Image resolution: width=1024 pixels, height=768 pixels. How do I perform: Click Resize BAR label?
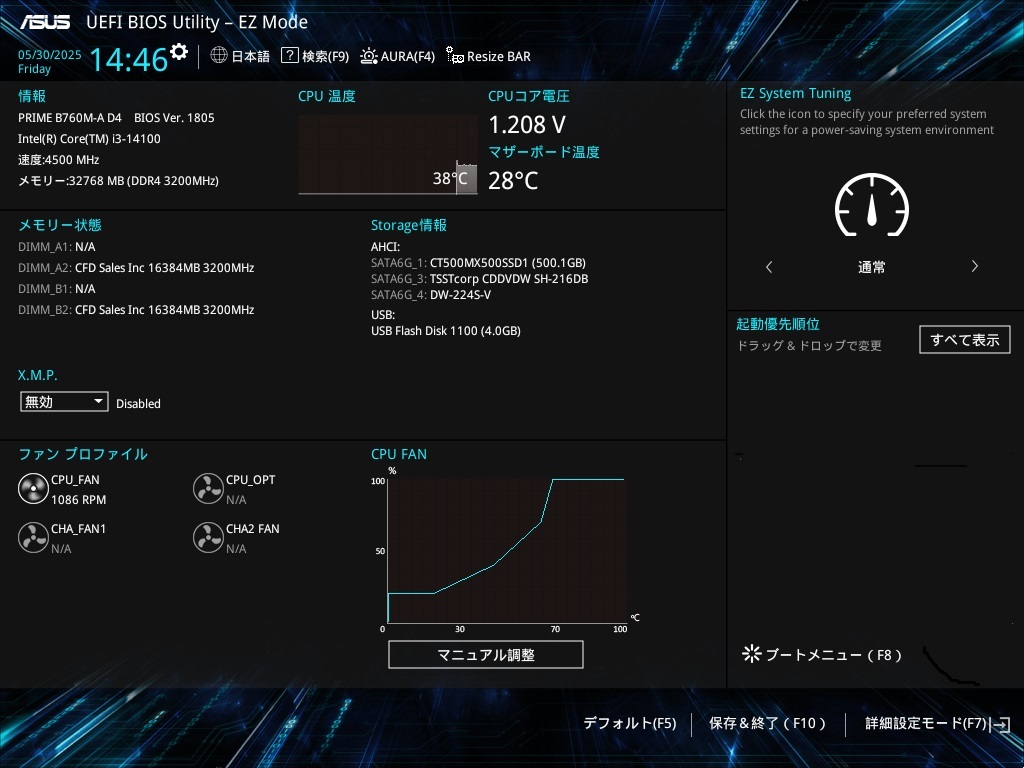pos(499,56)
